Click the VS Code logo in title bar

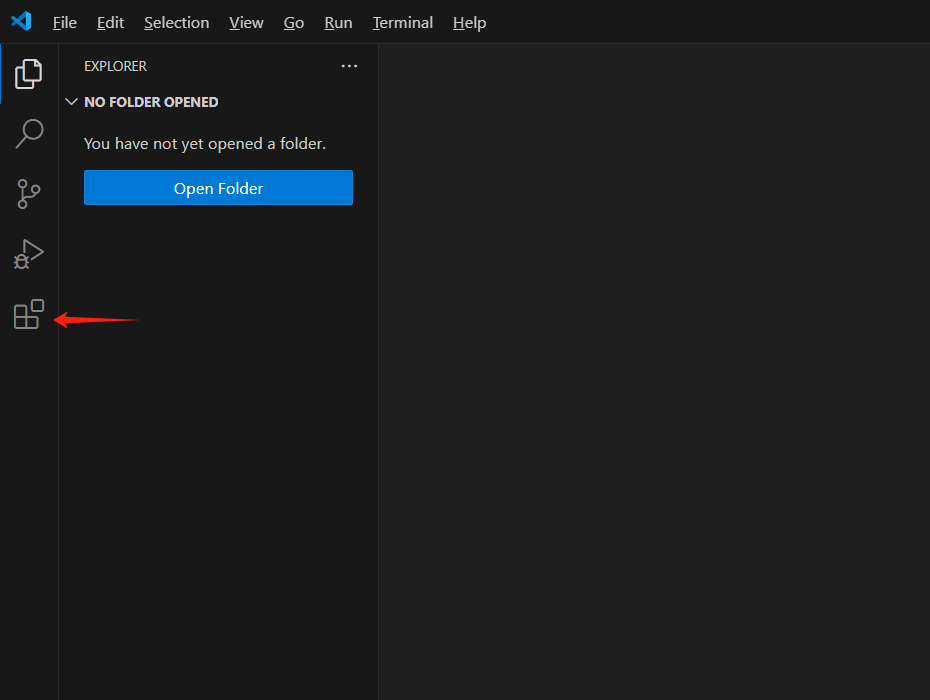(x=21, y=21)
